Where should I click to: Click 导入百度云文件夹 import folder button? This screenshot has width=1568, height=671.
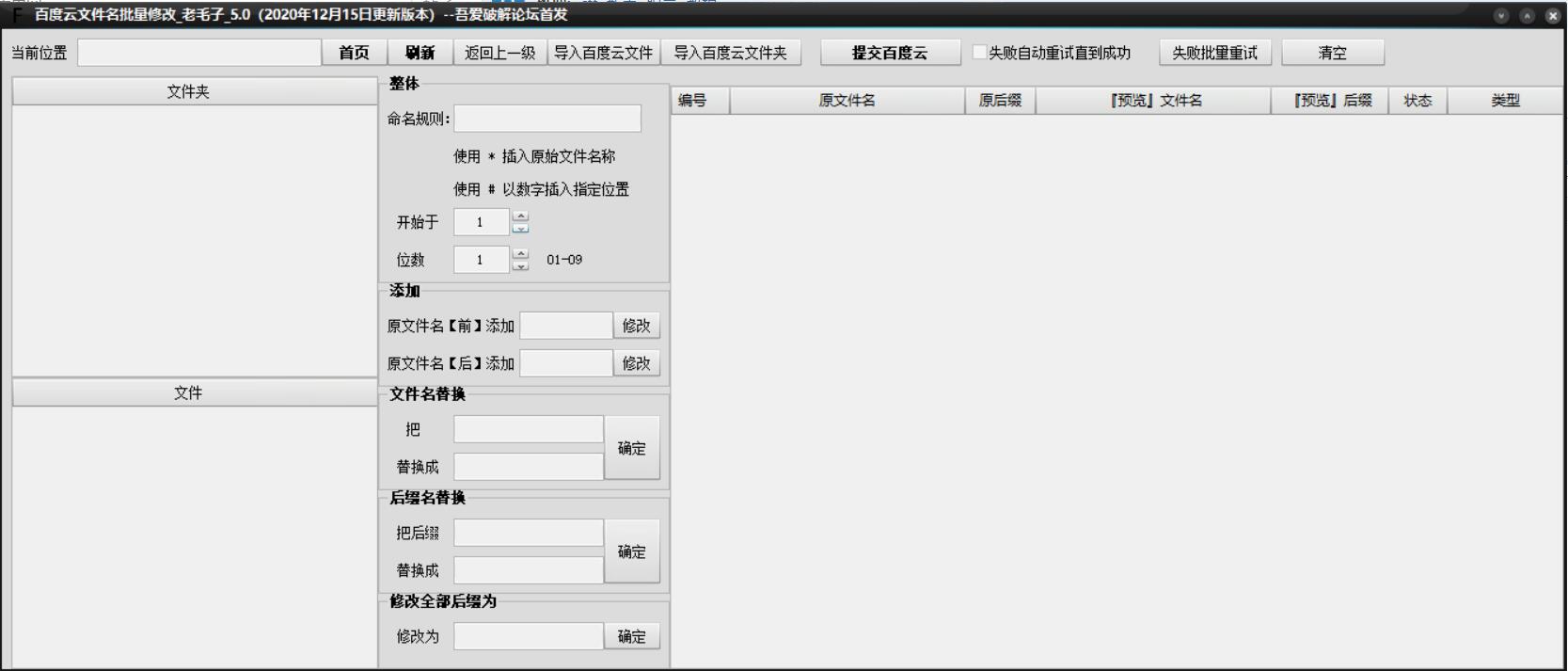click(730, 53)
